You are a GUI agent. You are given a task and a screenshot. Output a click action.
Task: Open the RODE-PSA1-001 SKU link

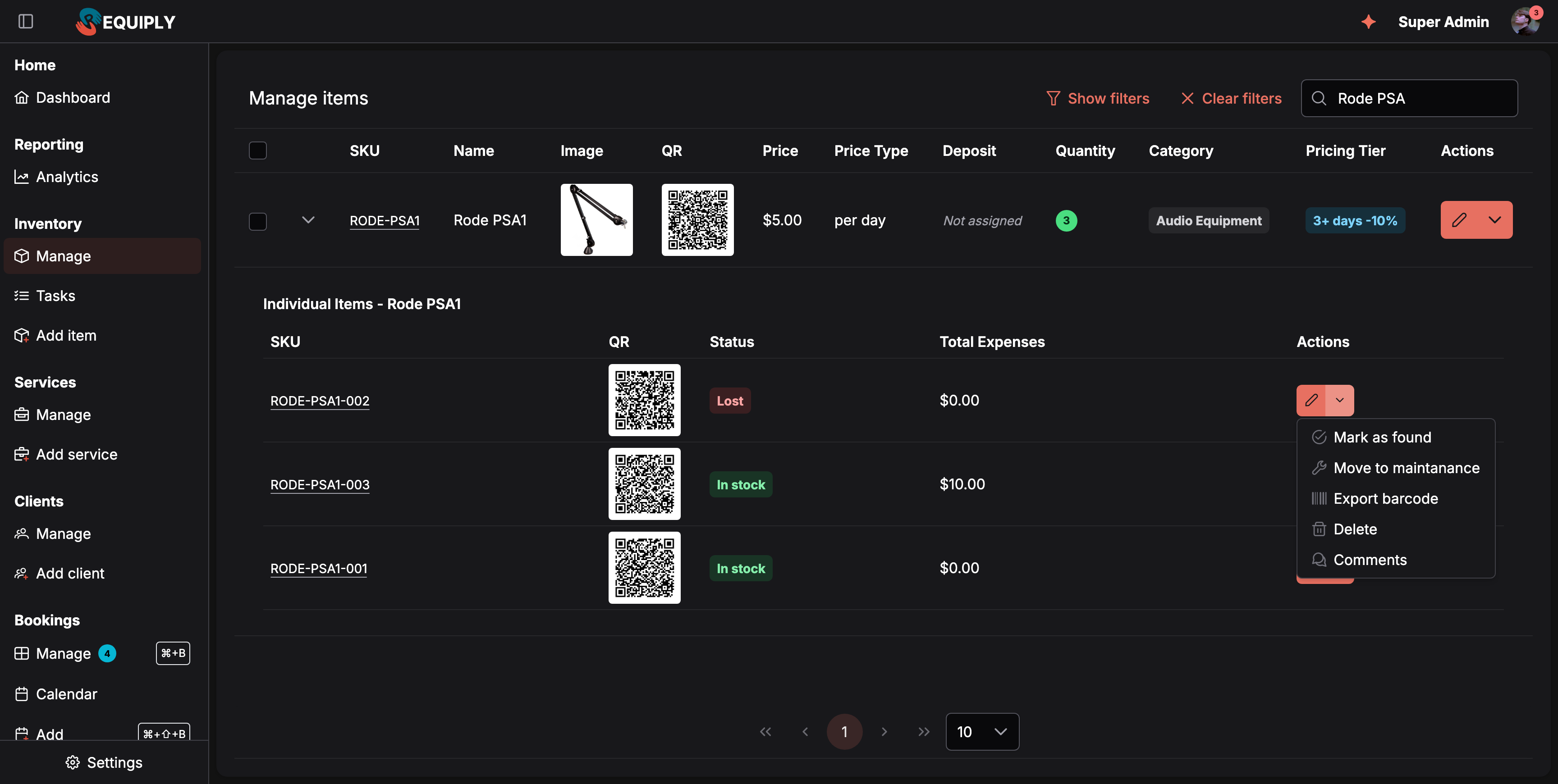(319, 569)
